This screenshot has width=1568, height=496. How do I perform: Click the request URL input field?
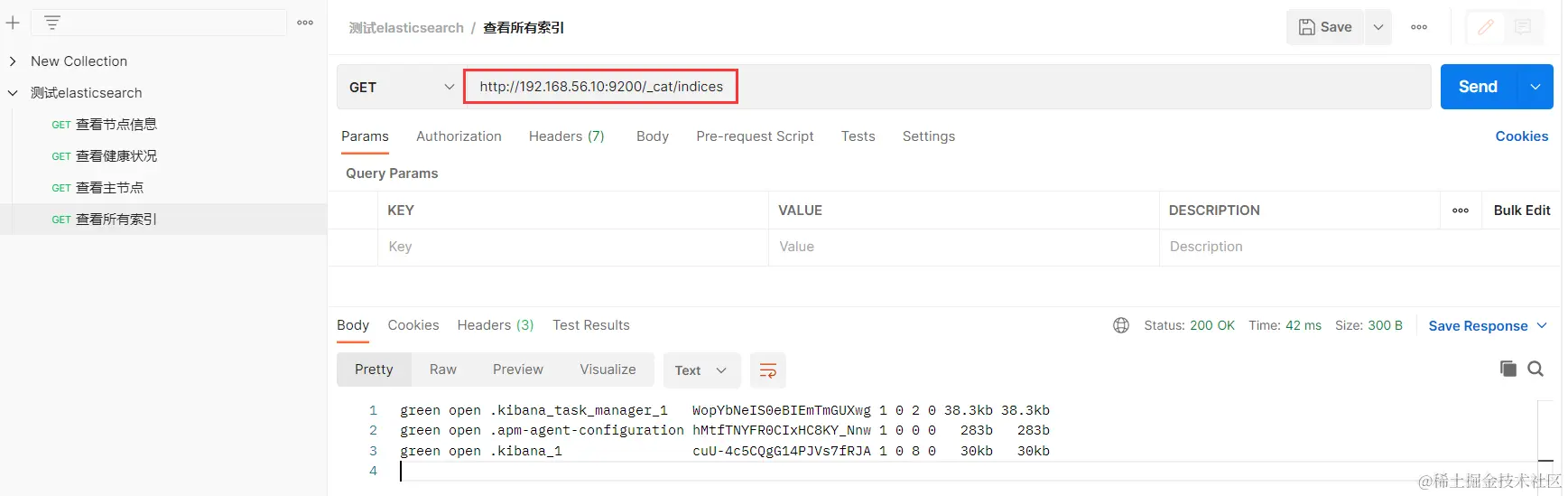(948, 87)
